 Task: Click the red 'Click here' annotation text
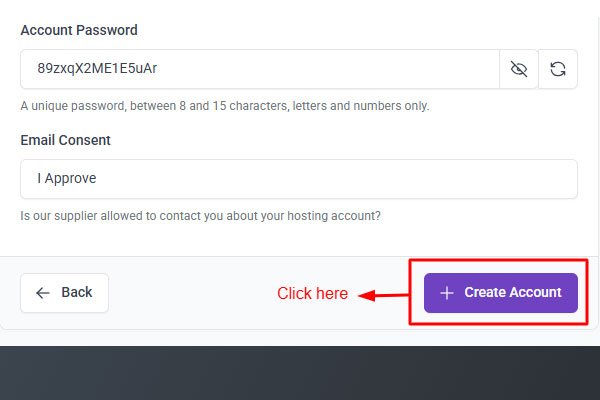pos(312,294)
